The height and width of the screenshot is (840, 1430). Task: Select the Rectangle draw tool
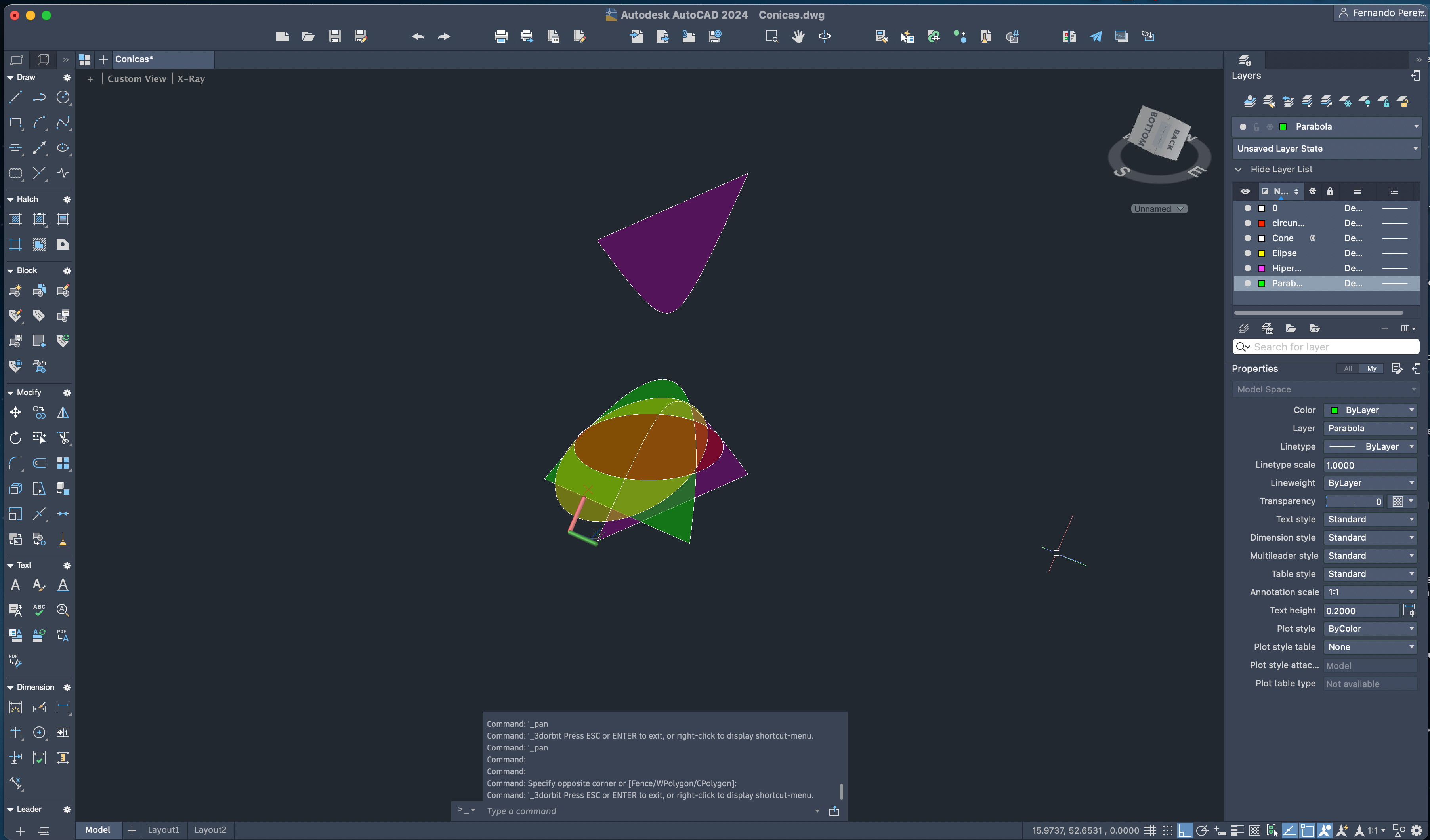[15, 122]
